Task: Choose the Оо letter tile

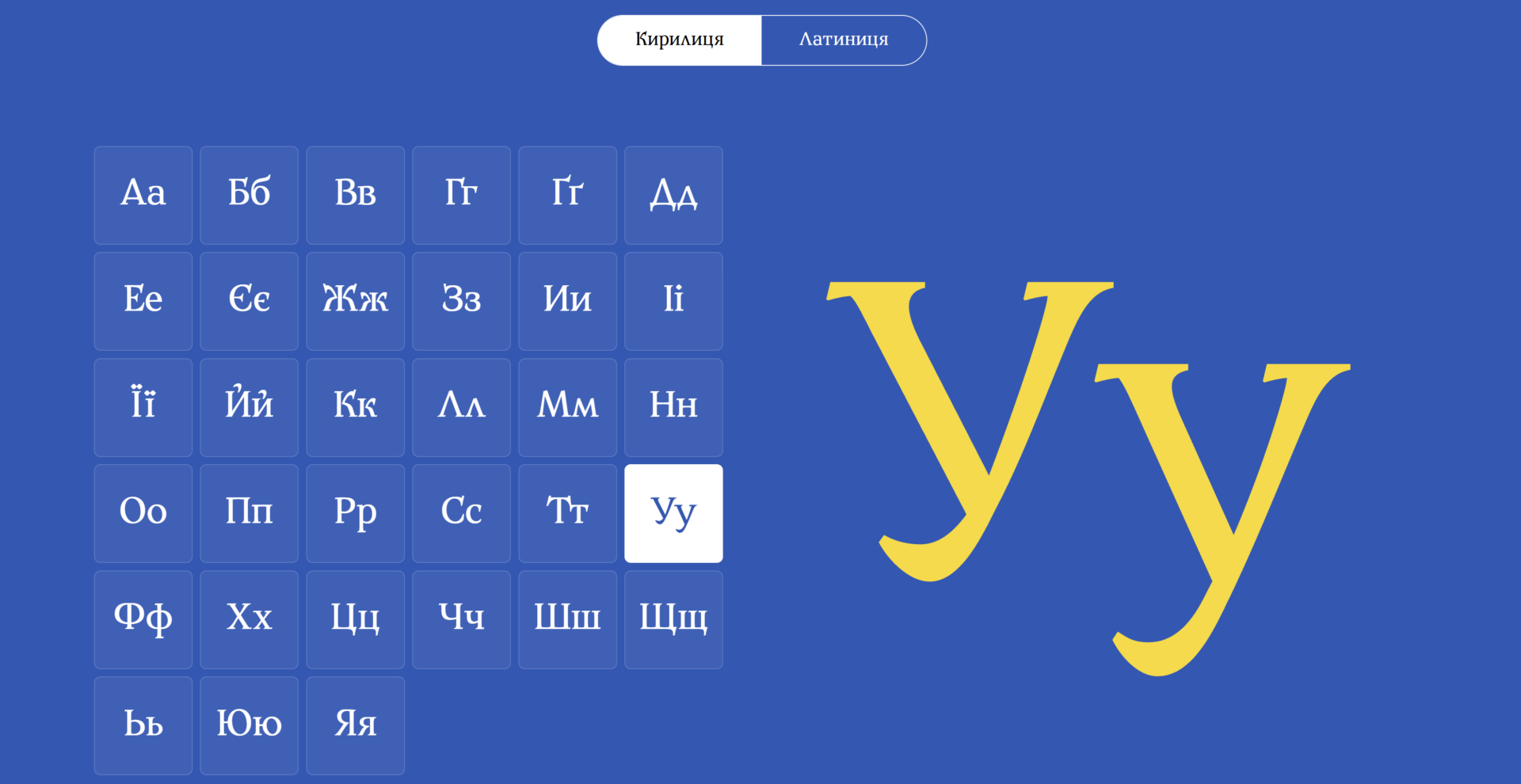Action: tap(143, 513)
